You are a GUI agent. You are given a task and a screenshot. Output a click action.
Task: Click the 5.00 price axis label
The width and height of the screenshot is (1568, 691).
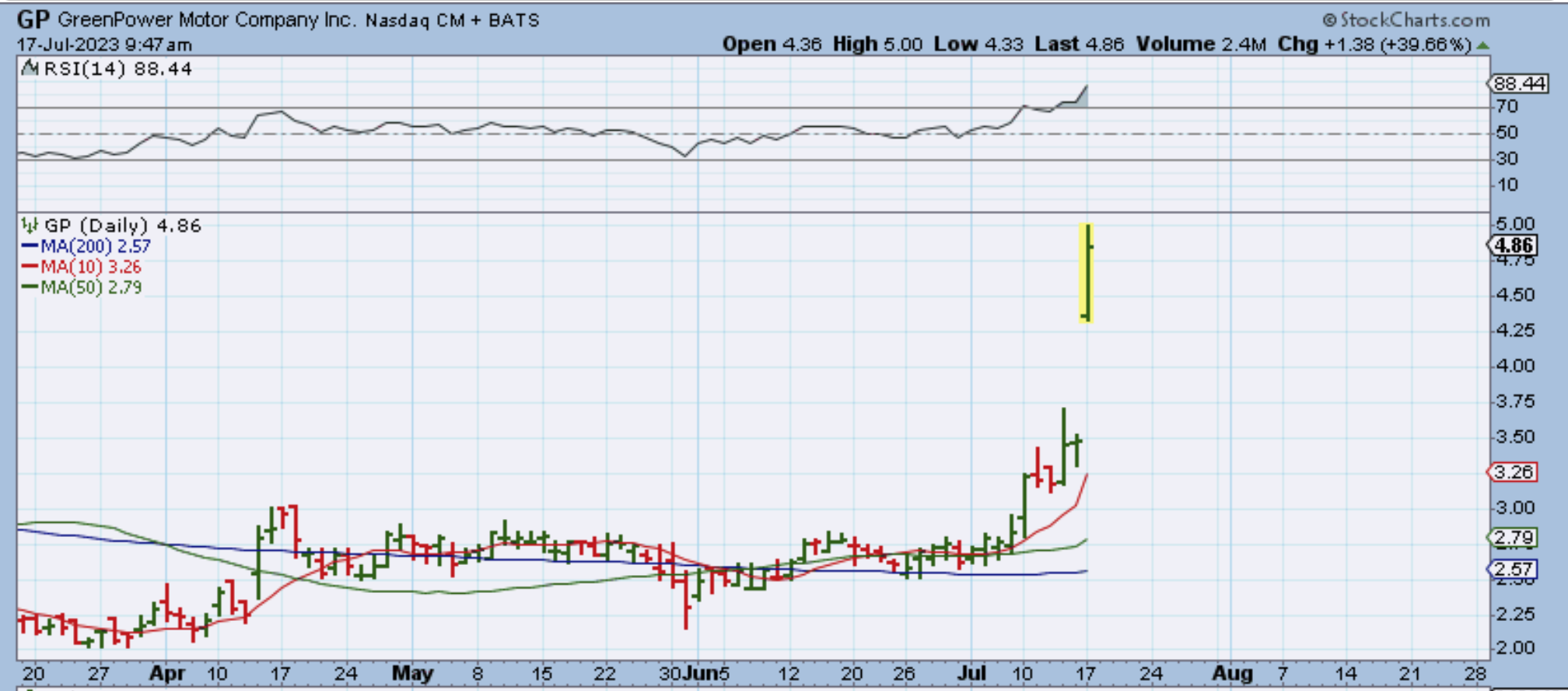pos(1515,225)
